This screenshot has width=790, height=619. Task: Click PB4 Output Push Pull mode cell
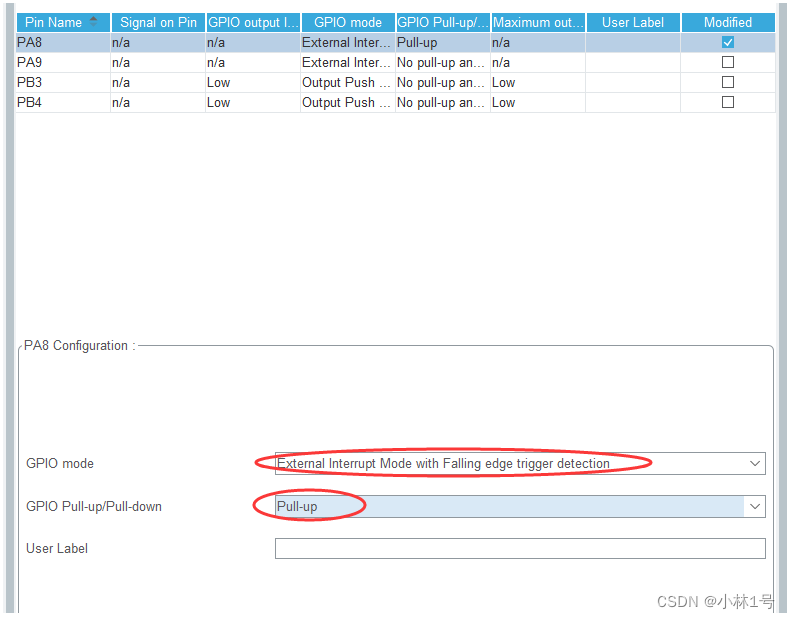point(348,103)
